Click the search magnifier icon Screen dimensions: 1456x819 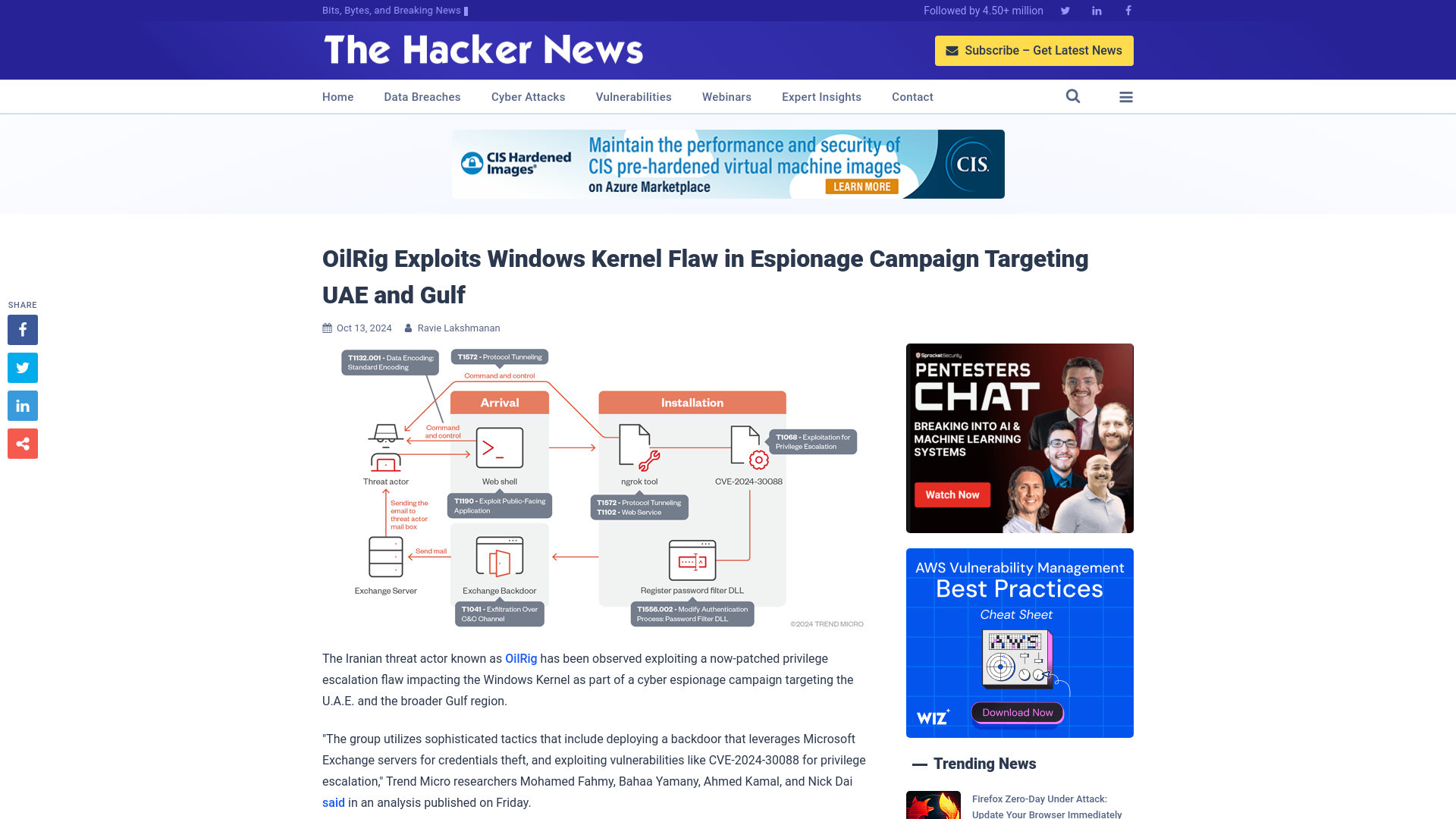click(x=1073, y=96)
